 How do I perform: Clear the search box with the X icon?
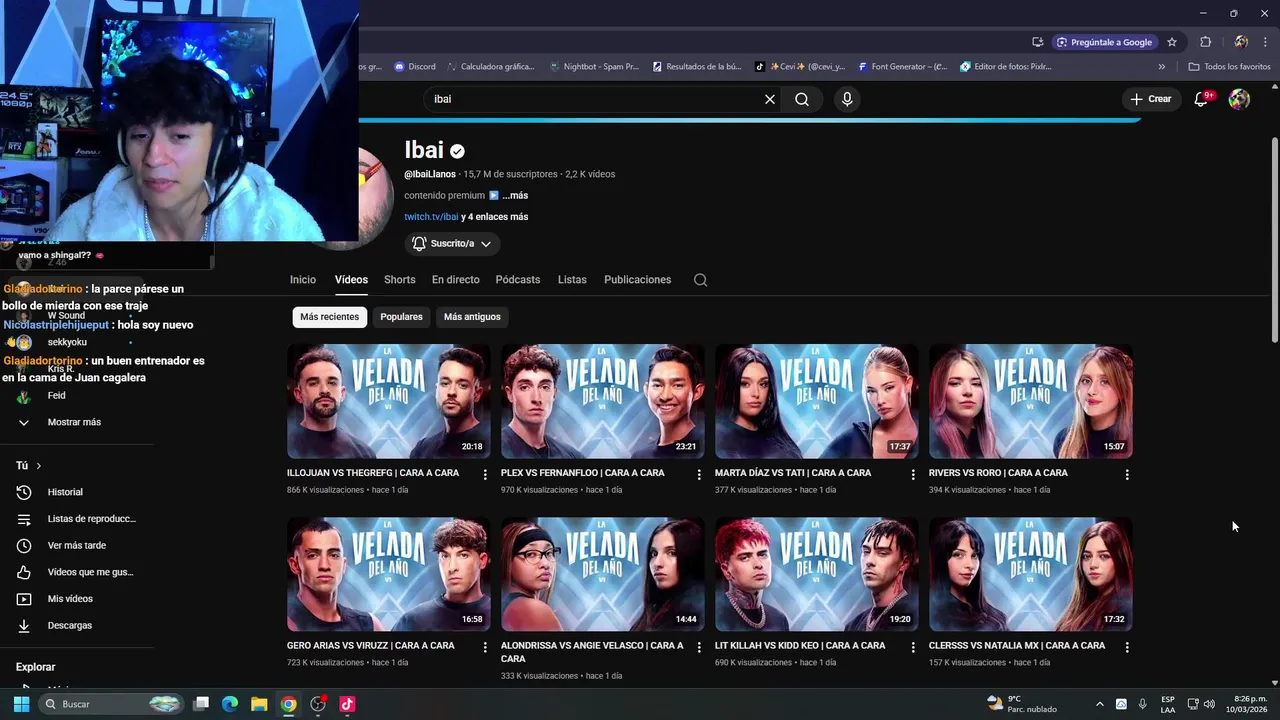pyautogui.click(x=770, y=99)
